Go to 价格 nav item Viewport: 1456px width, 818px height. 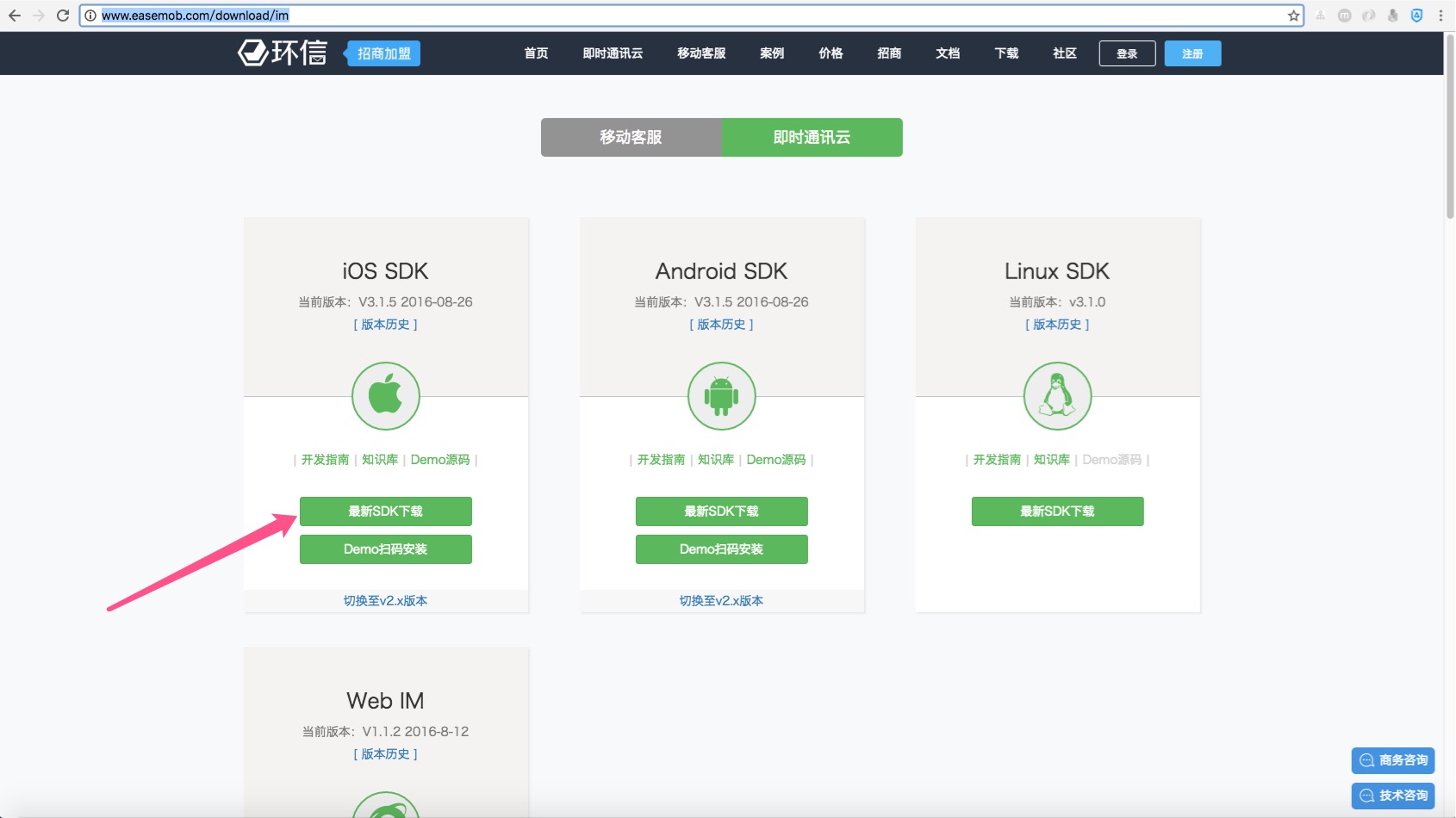point(831,53)
